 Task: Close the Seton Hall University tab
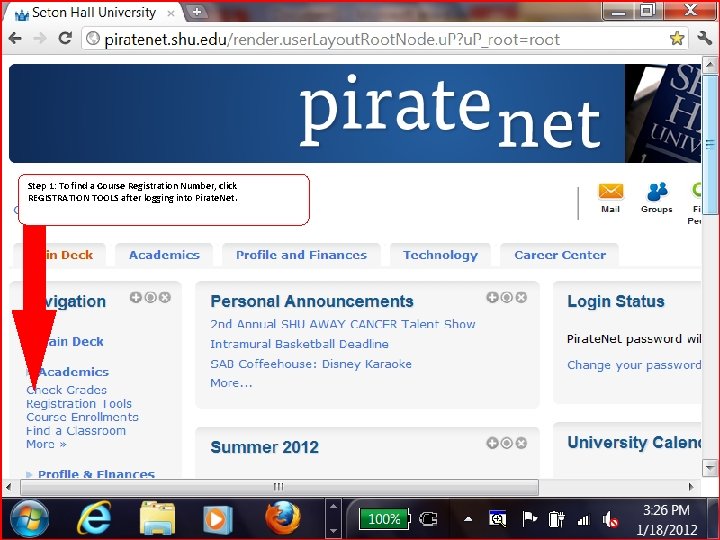pos(171,13)
